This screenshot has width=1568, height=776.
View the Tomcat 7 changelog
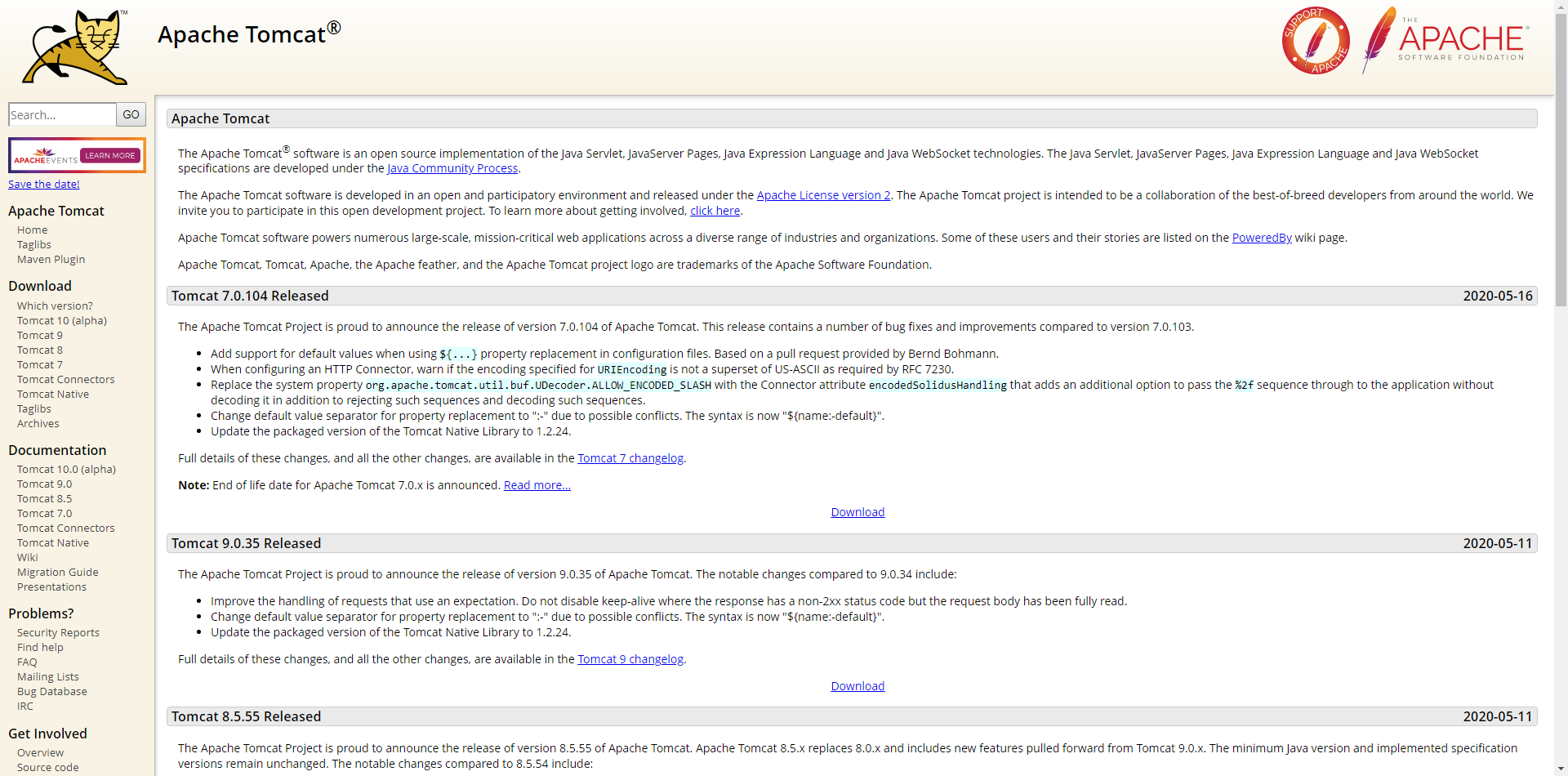(x=630, y=459)
